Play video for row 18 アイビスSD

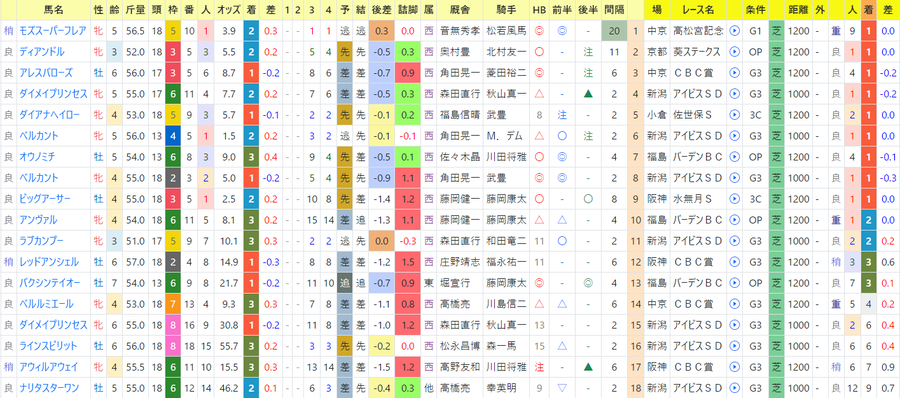click(734, 388)
